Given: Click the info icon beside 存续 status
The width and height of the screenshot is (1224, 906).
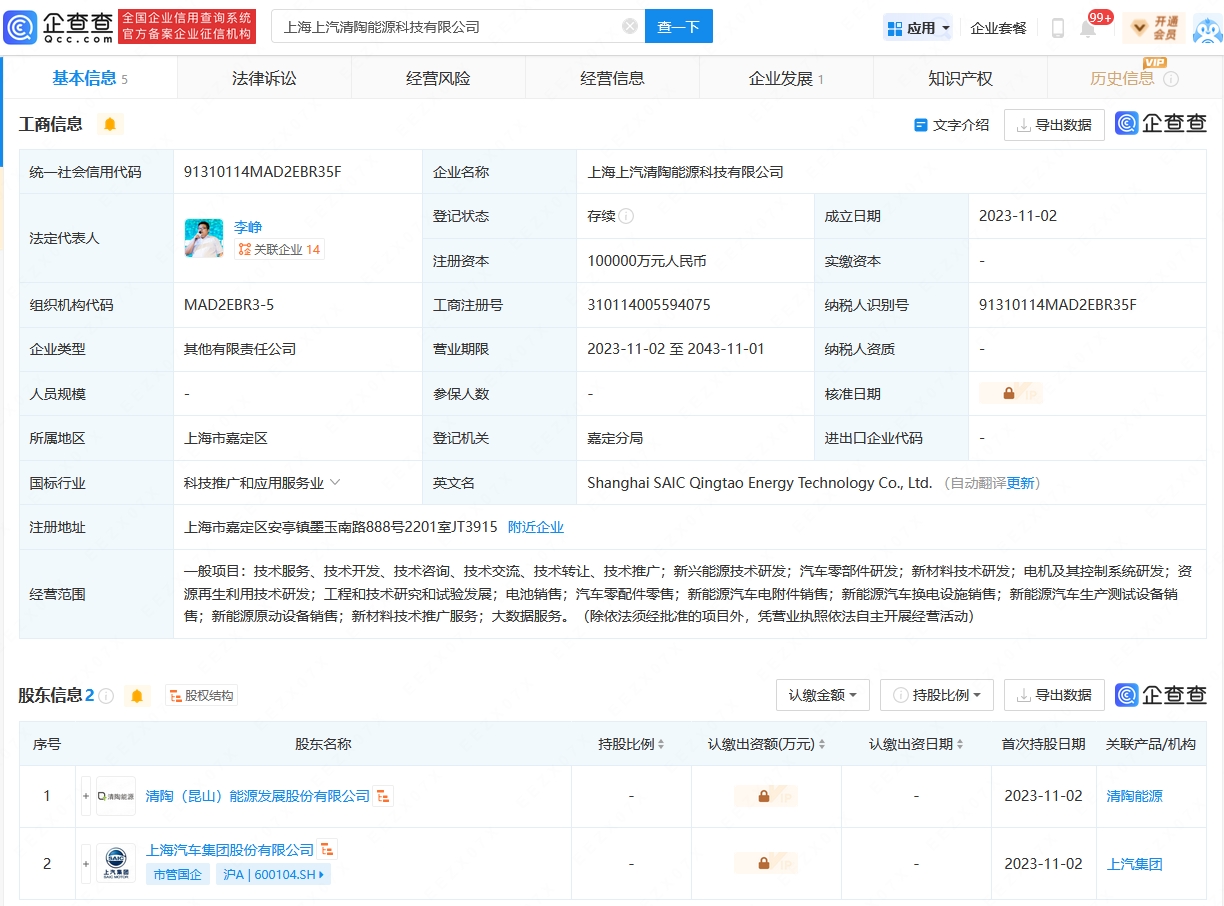Looking at the screenshot, I should pyautogui.click(x=626, y=216).
